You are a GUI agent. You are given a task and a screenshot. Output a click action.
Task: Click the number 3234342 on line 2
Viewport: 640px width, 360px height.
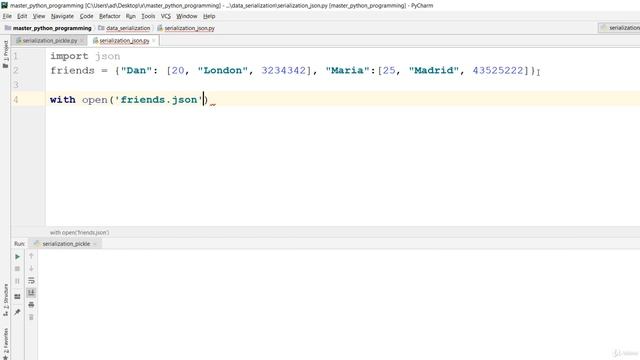284,70
